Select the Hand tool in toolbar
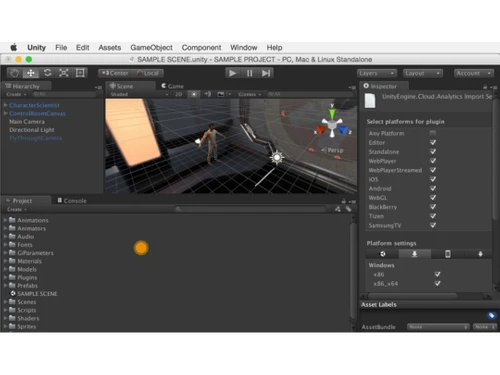This screenshot has height=375, width=500. point(14,73)
